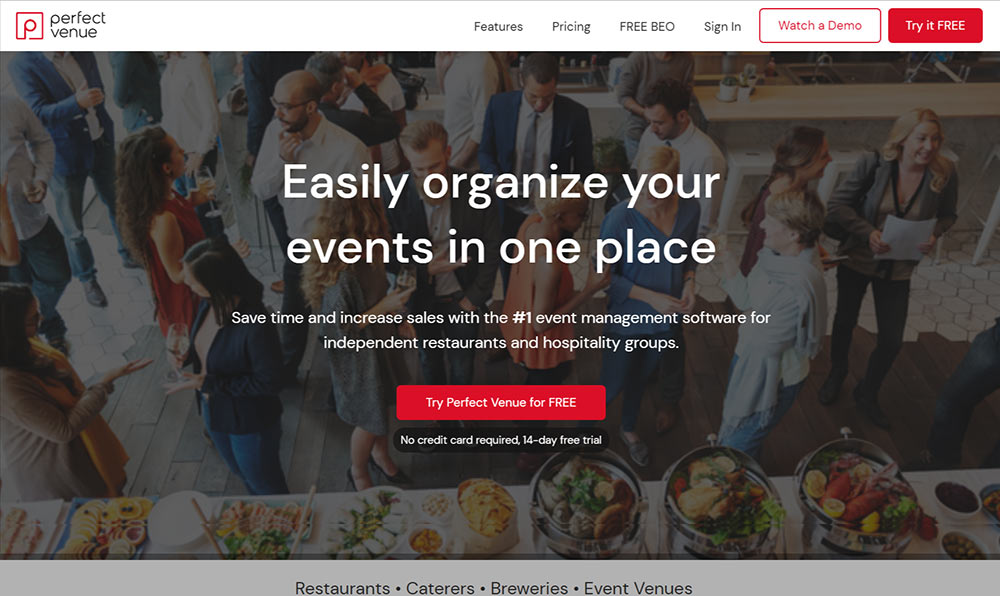Viewport: 1000px width, 596px height.
Task: Go to the Pricing page
Action: pyautogui.click(x=571, y=26)
